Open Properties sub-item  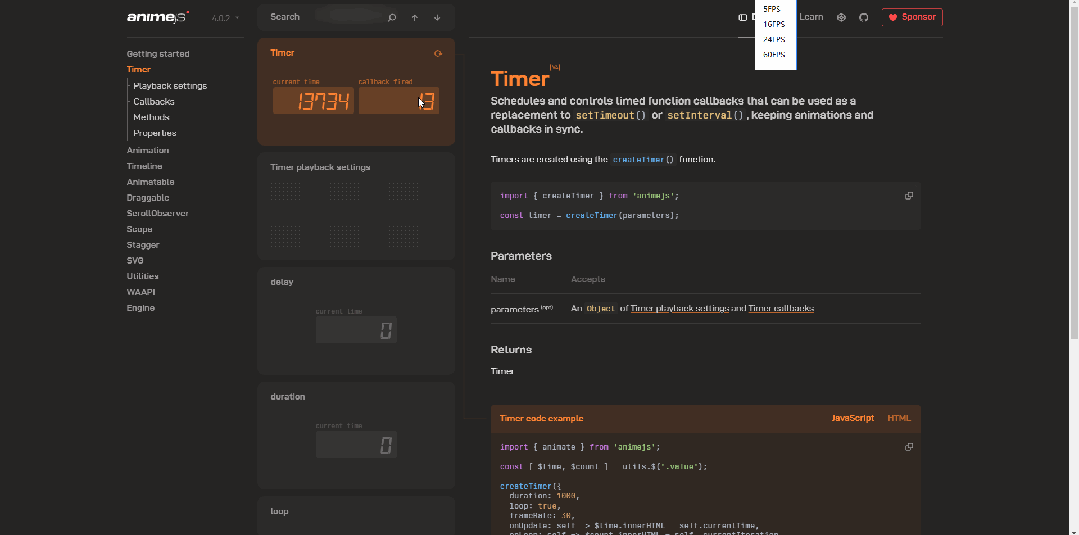(x=155, y=134)
